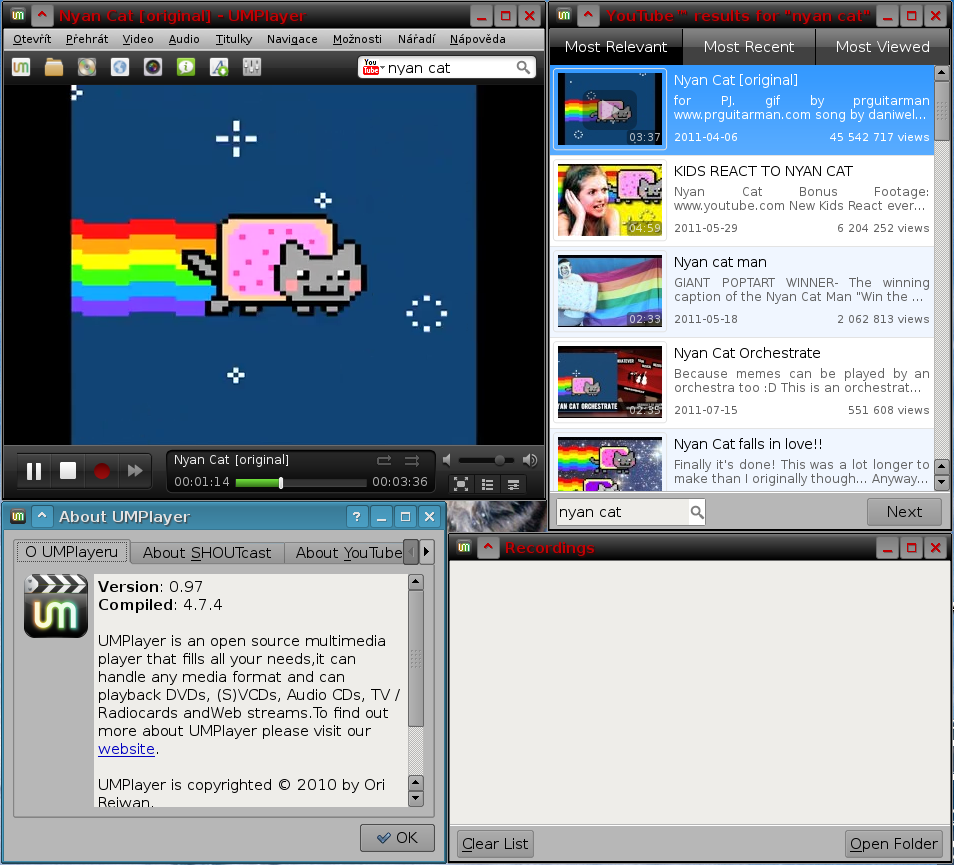Pause playback of Nyan Cat
The height and width of the screenshot is (865, 954).
pyautogui.click(x=34, y=471)
